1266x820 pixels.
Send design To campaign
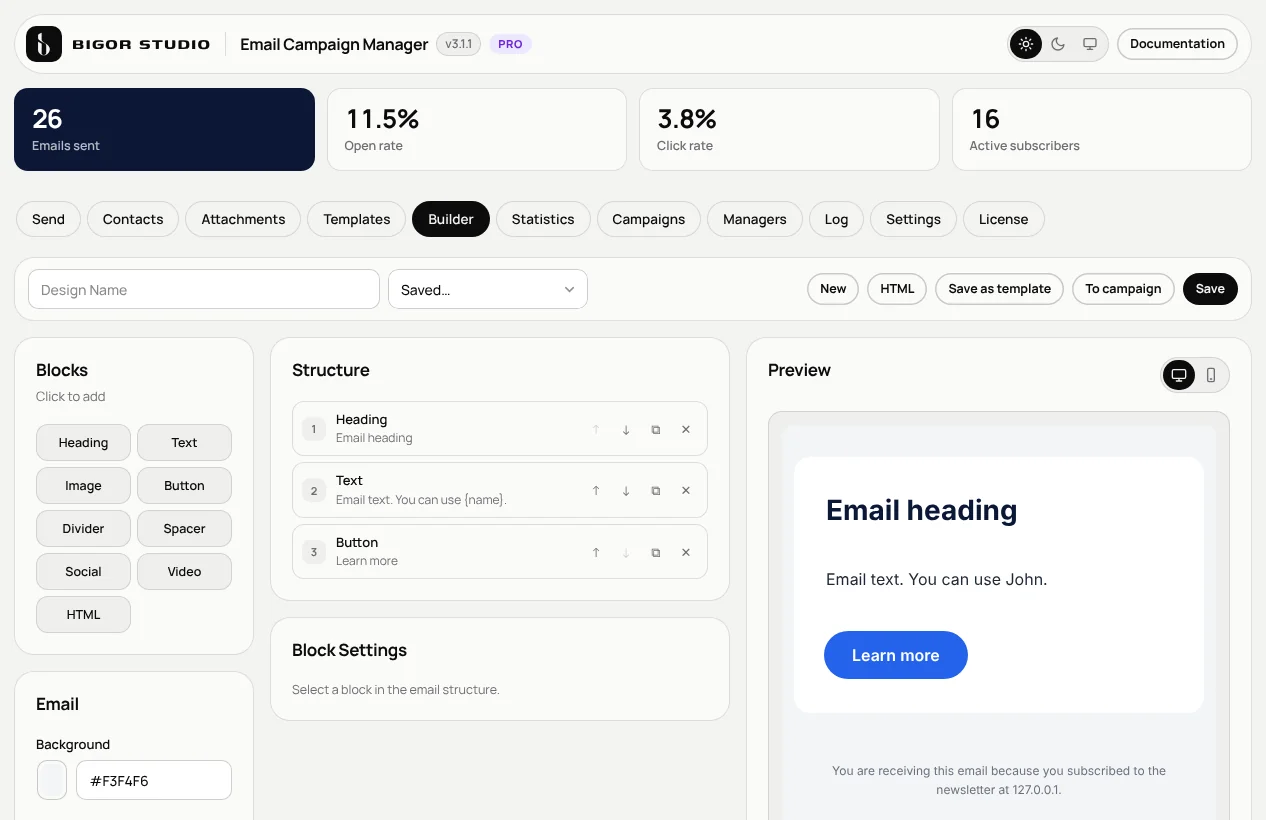pyautogui.click(x=1123, y=289)
